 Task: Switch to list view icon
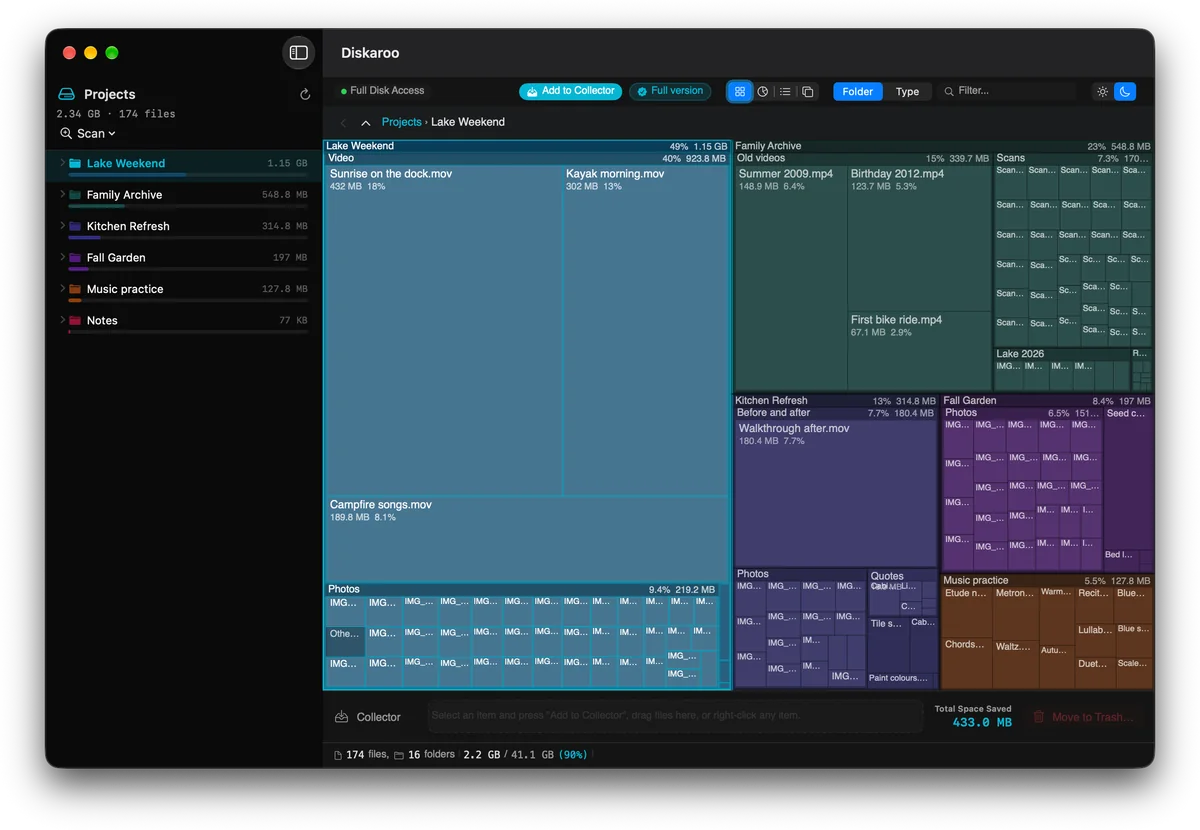(785, 91)
